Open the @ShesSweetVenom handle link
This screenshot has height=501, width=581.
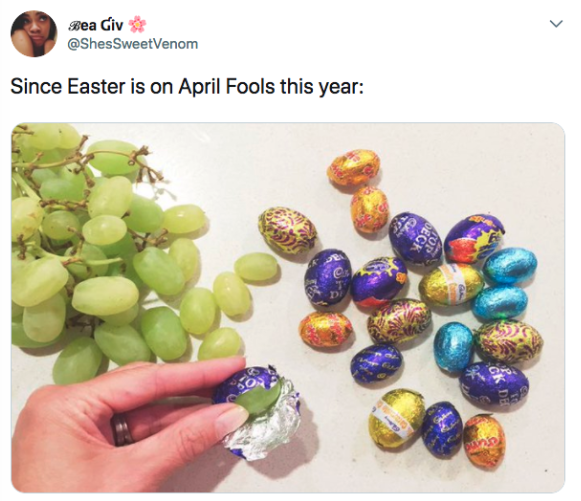pos(133,44)
